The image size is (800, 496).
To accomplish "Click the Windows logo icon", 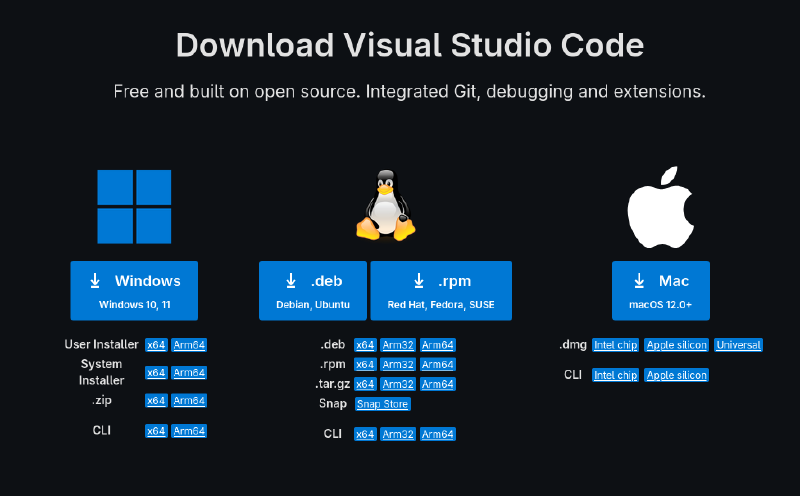I will (x=134, y=207).
